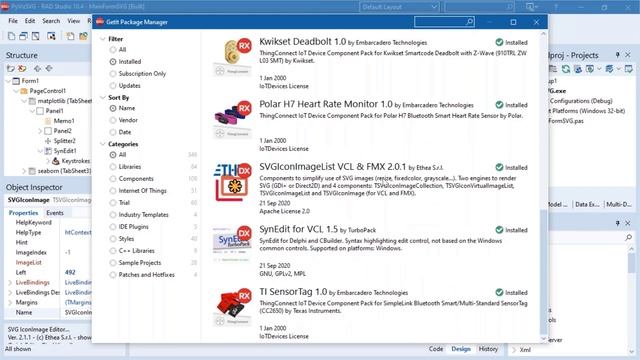Viewport: 640px width, 360px height.
Task: Select the Patches and Hotfixes category
Action: click(x=113, y=275)
